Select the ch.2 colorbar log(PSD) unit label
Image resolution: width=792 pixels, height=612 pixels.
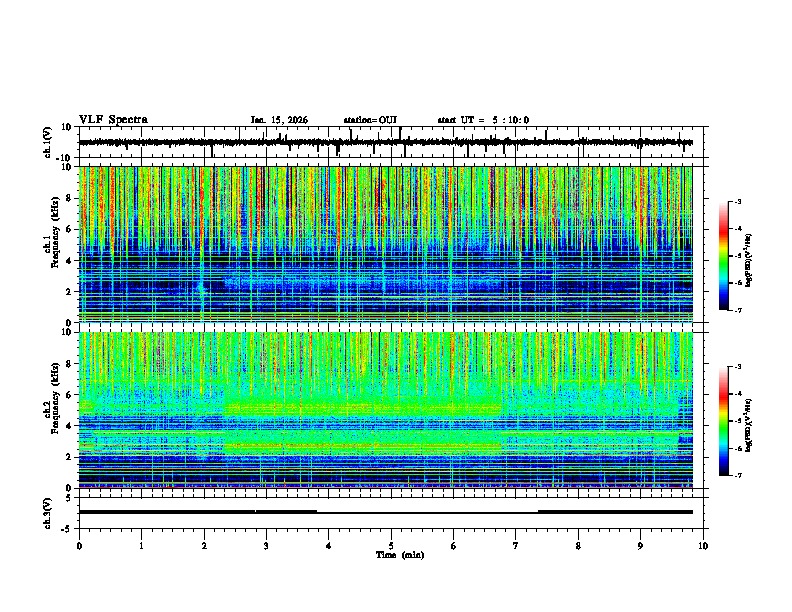[748, 425]
